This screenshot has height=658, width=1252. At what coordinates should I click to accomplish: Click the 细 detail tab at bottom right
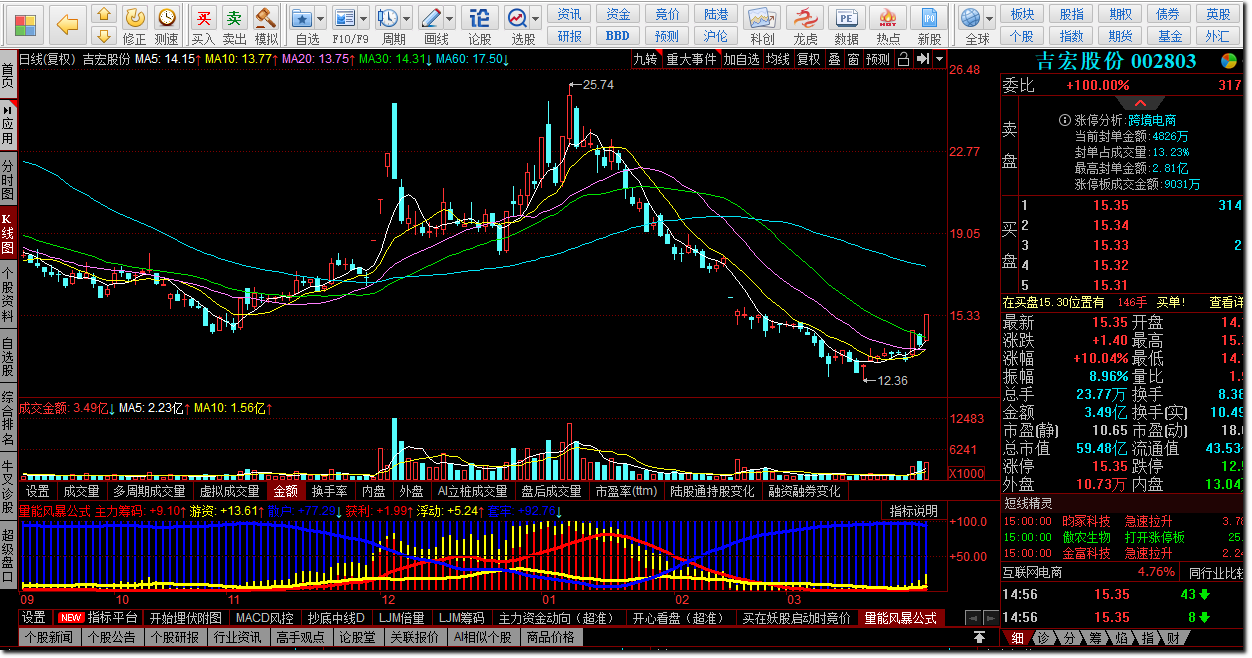1016,637
